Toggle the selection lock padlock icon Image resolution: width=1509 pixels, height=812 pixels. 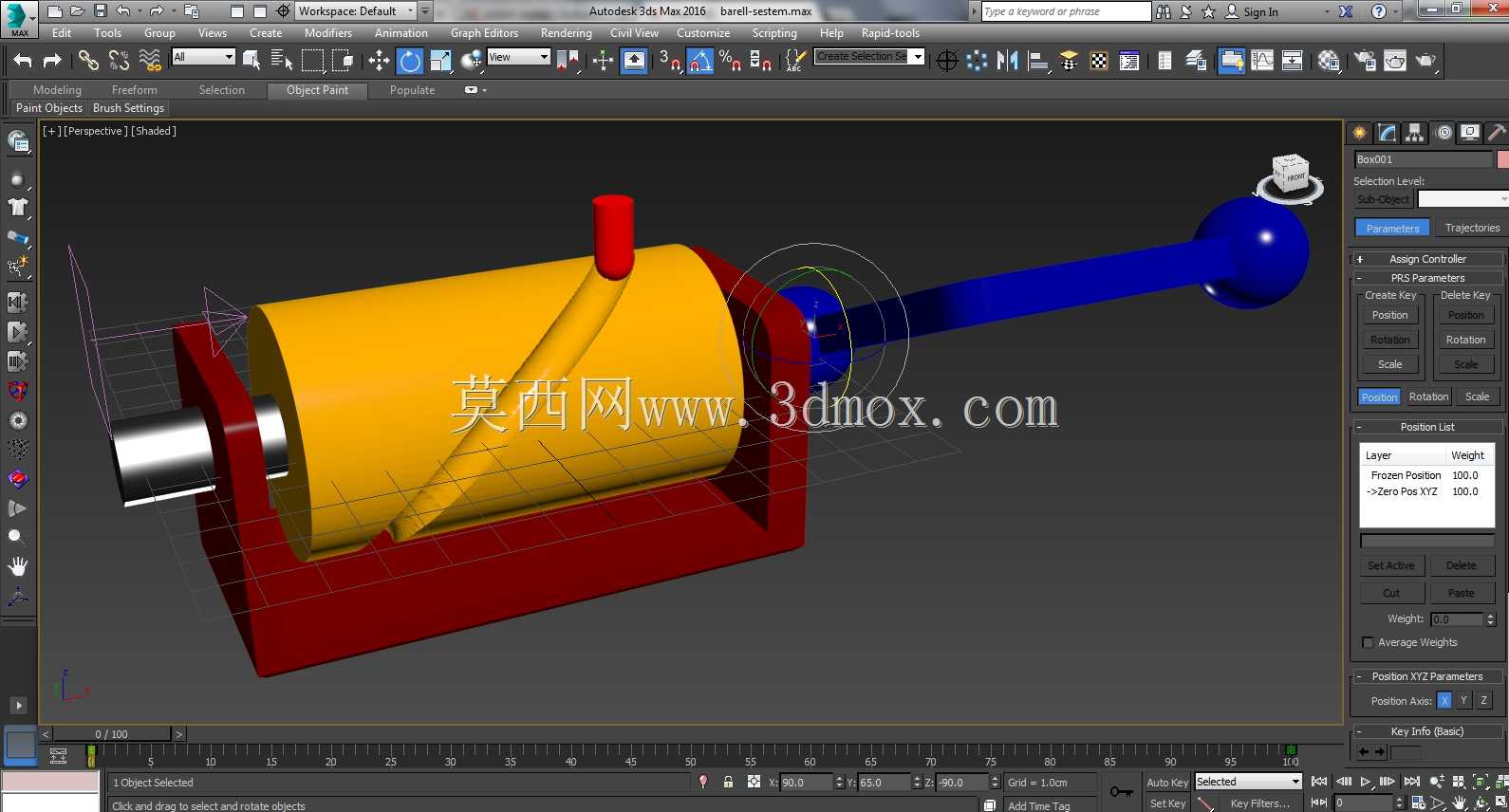[x=728, y=783]
